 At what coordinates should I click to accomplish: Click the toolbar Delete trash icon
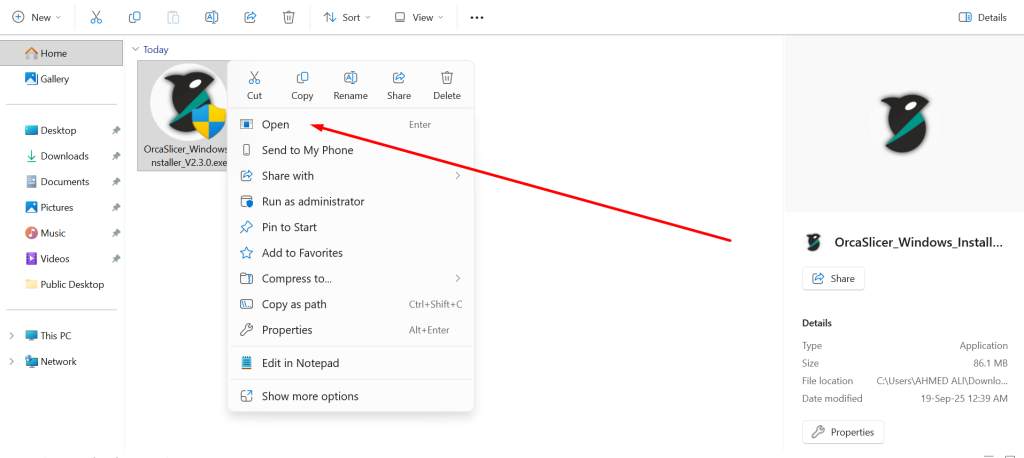click(288, 17)
